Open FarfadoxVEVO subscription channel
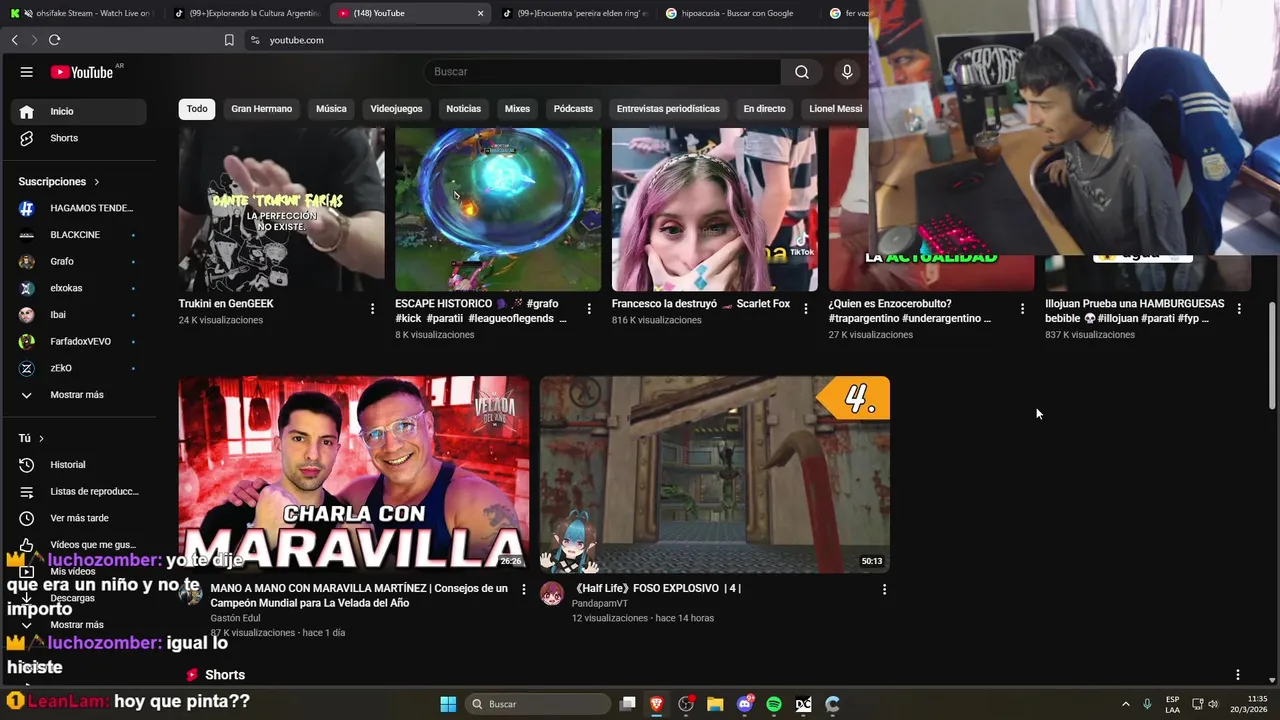The image size is (1280, 720). click(80, 341)
